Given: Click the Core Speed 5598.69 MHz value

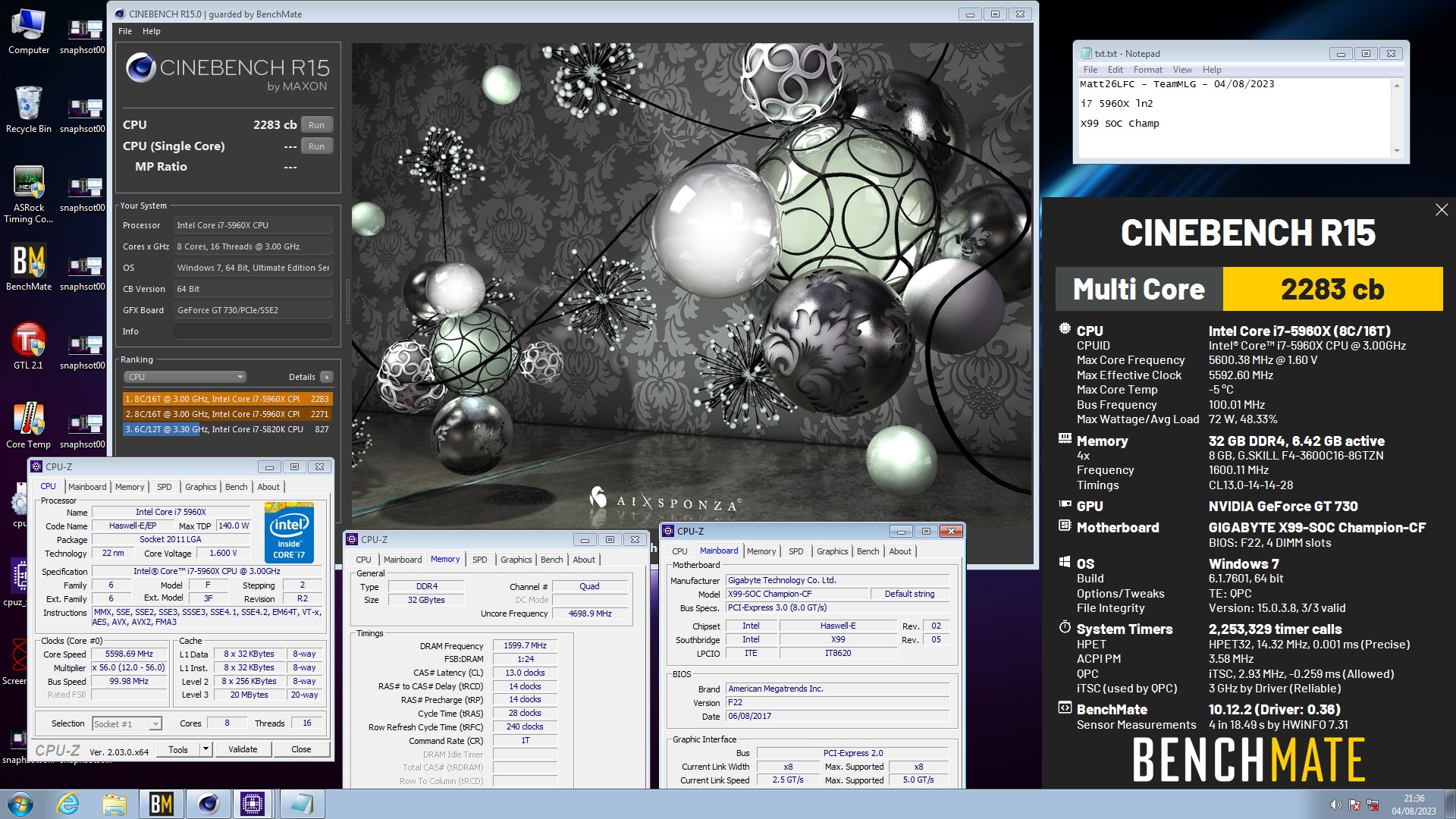Looking at the screenshot, I should 129,654.
